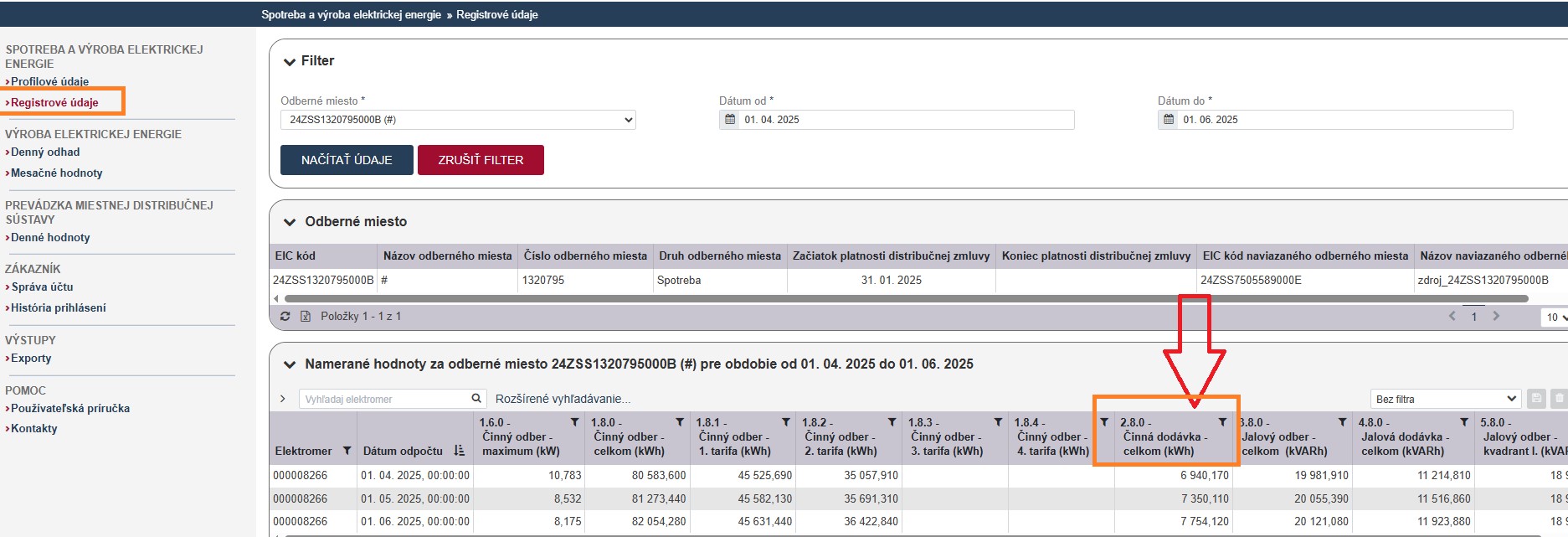Open Profilové údaje in sidebar
This screenshot has height=537, width=1568.
[49, 81]
